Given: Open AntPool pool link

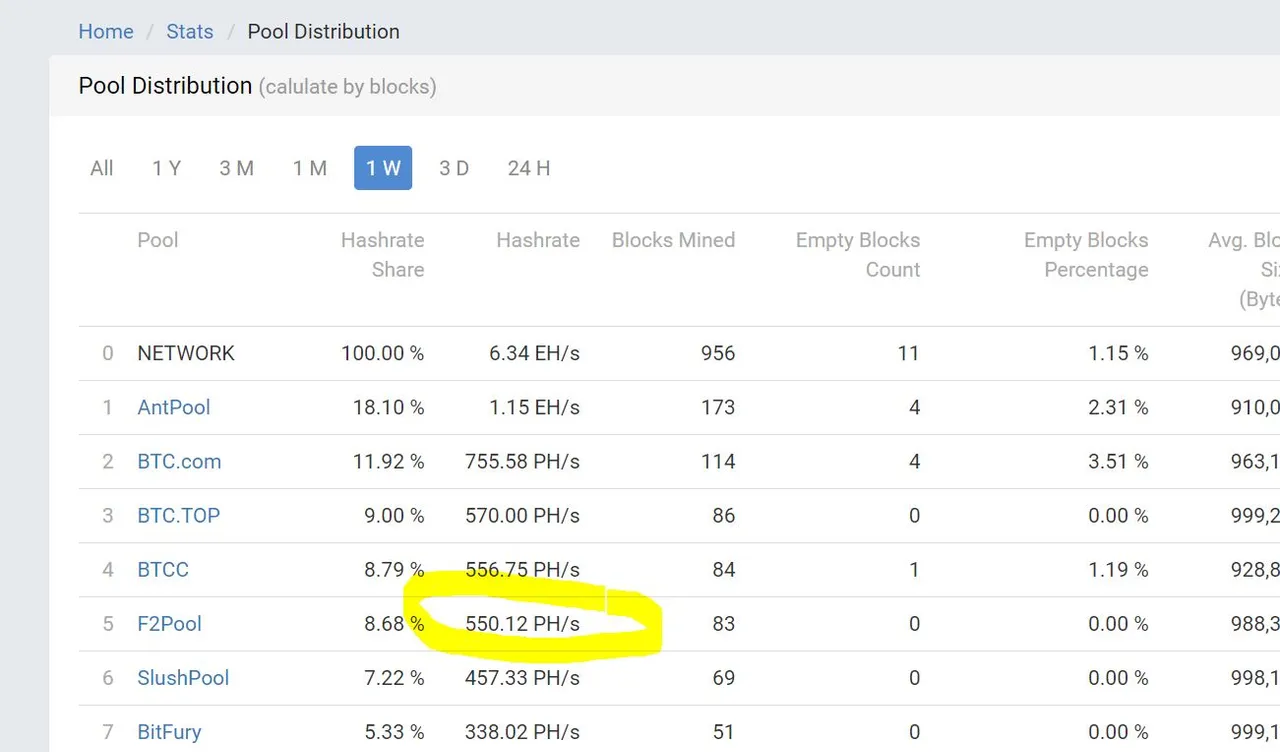Looking at the screenshot, I should coord(174,407).
